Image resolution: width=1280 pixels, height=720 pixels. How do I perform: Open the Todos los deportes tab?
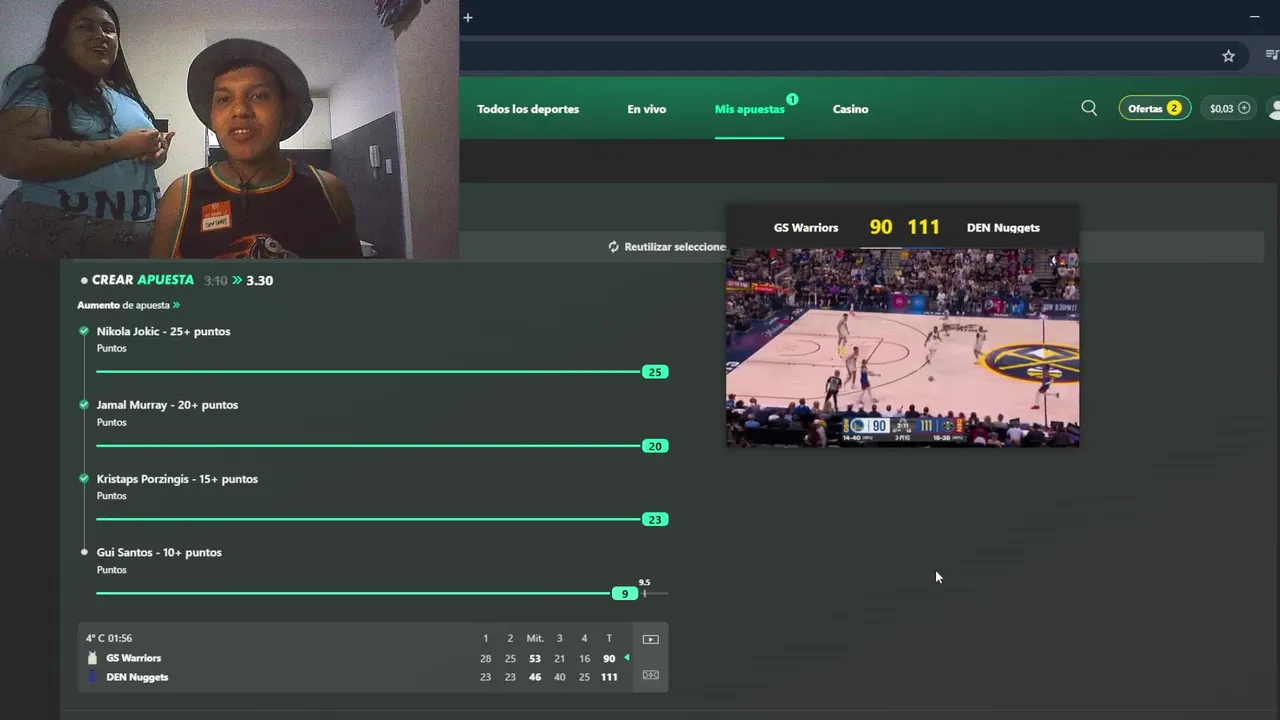click(x=528, y=109)
